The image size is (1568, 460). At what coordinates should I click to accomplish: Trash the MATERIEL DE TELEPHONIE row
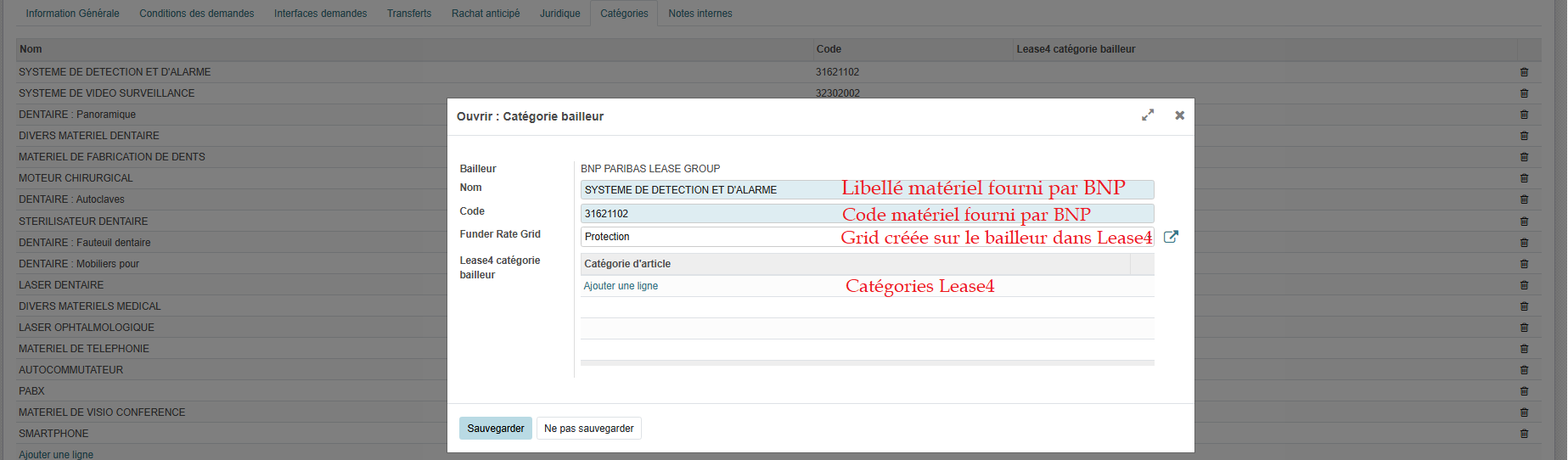pyautogui.click(x=1524, y=349)
